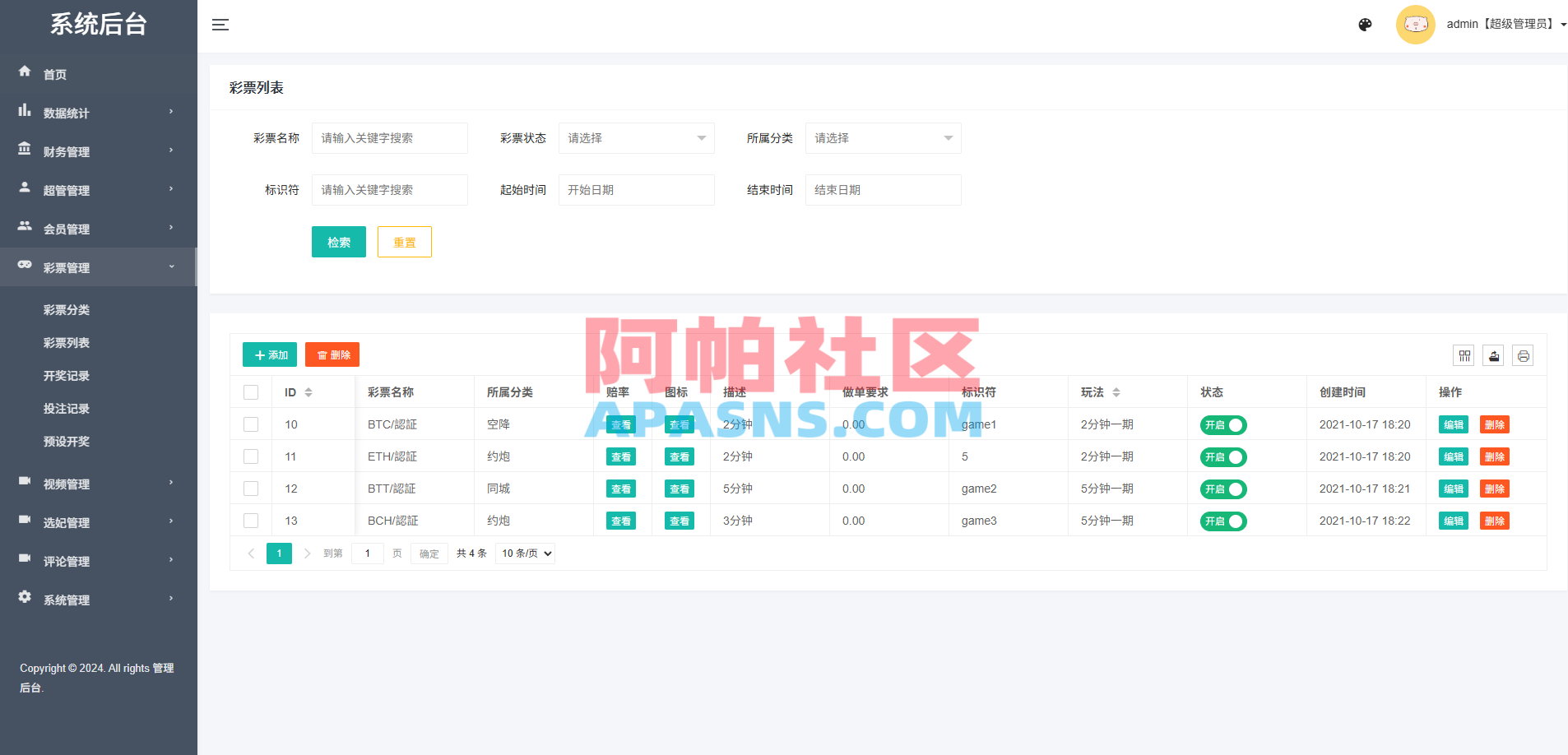Toggle 开启 status switch for BTT/認証
Image resolution: width=1568 pixels, height=755 pixels.
[x=1223, y=489]
